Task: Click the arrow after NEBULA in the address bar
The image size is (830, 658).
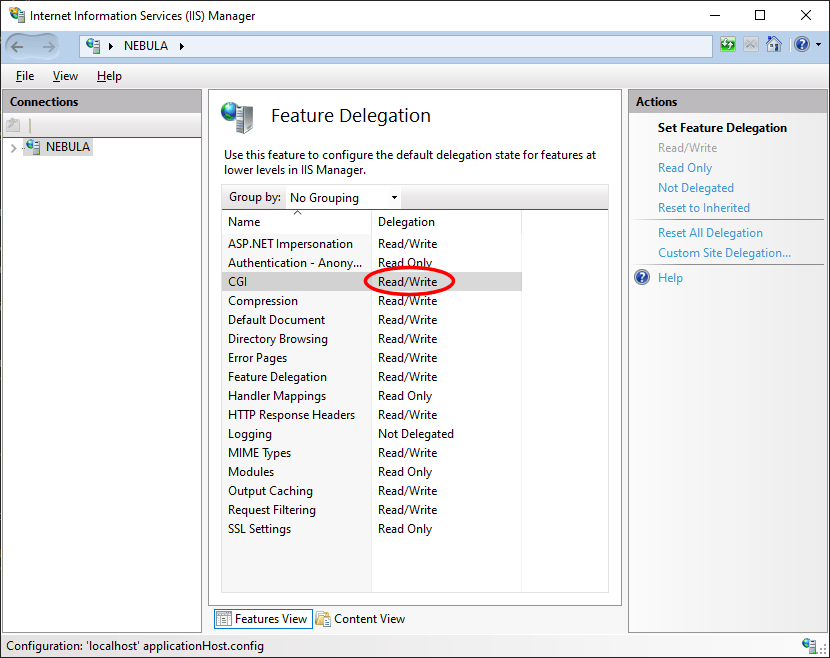Action: click(x=182, y=46)
